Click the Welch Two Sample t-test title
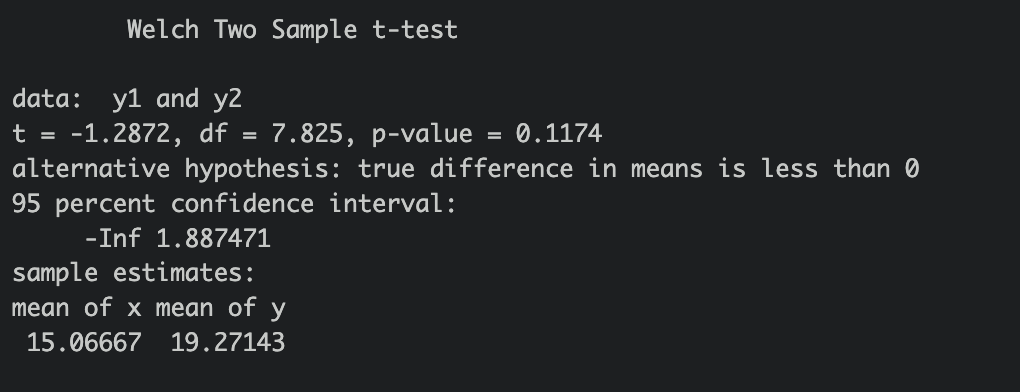The image size is (1020, 392). (293, 30)
